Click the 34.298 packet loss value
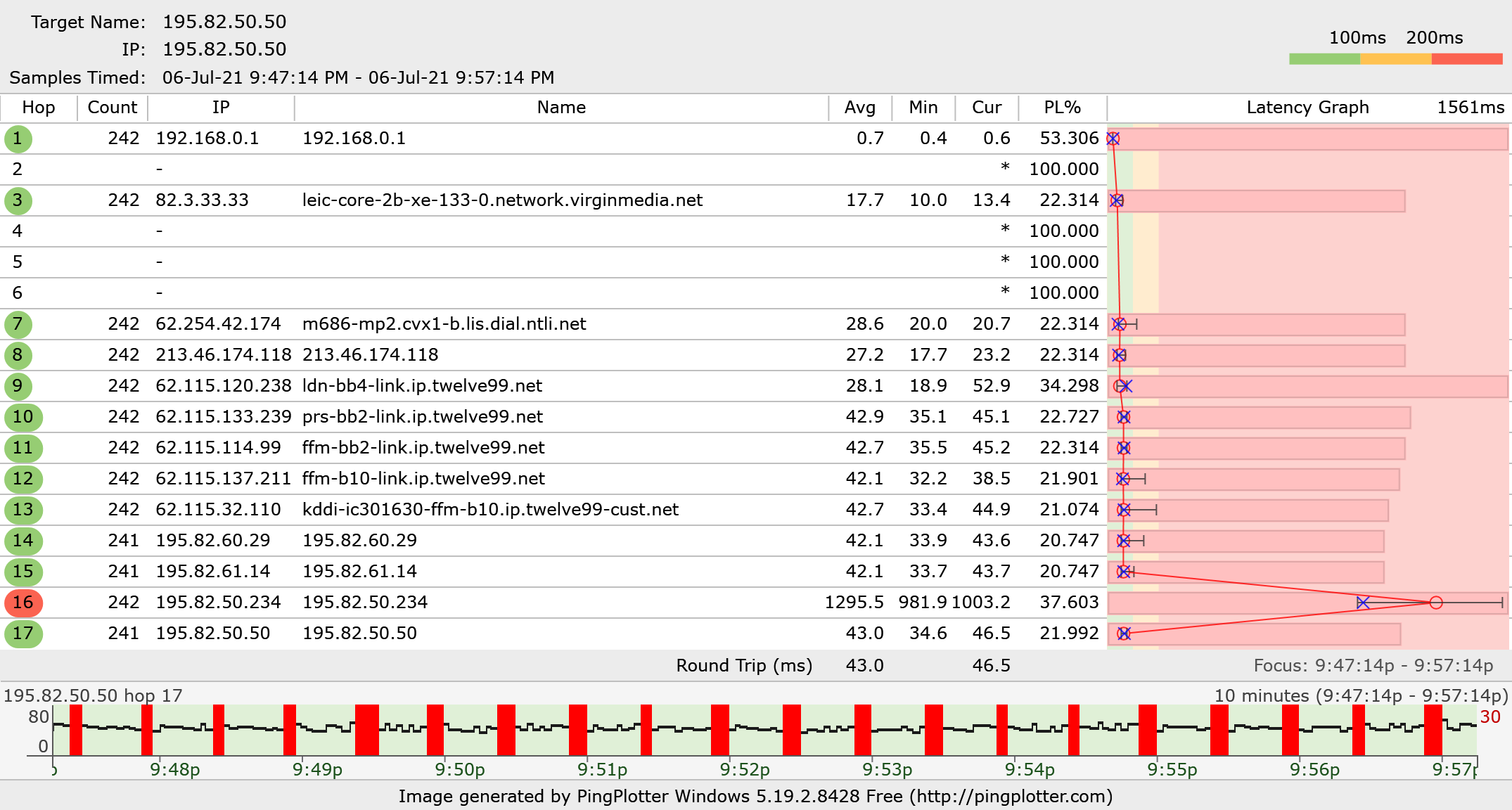 pyautogui.click(x=1069, y=386)
